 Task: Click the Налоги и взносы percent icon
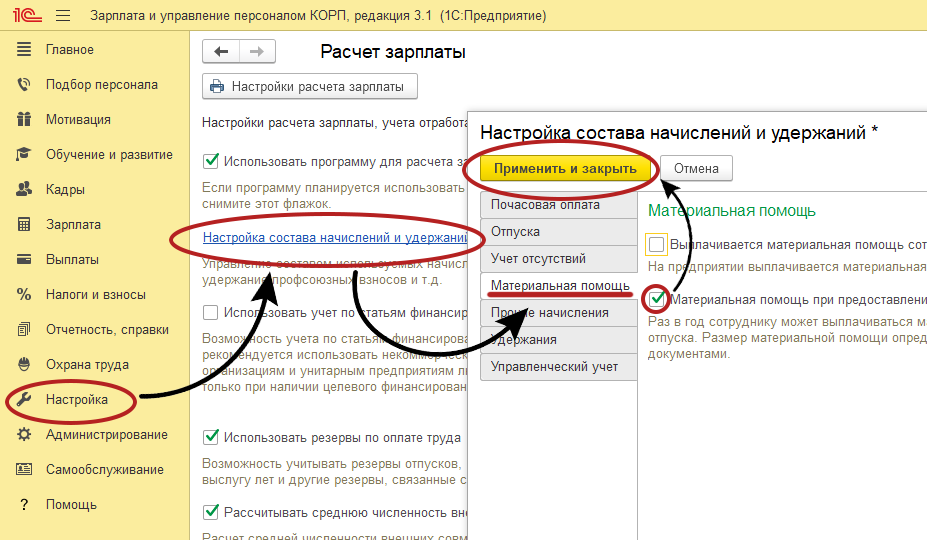(25, 295)
